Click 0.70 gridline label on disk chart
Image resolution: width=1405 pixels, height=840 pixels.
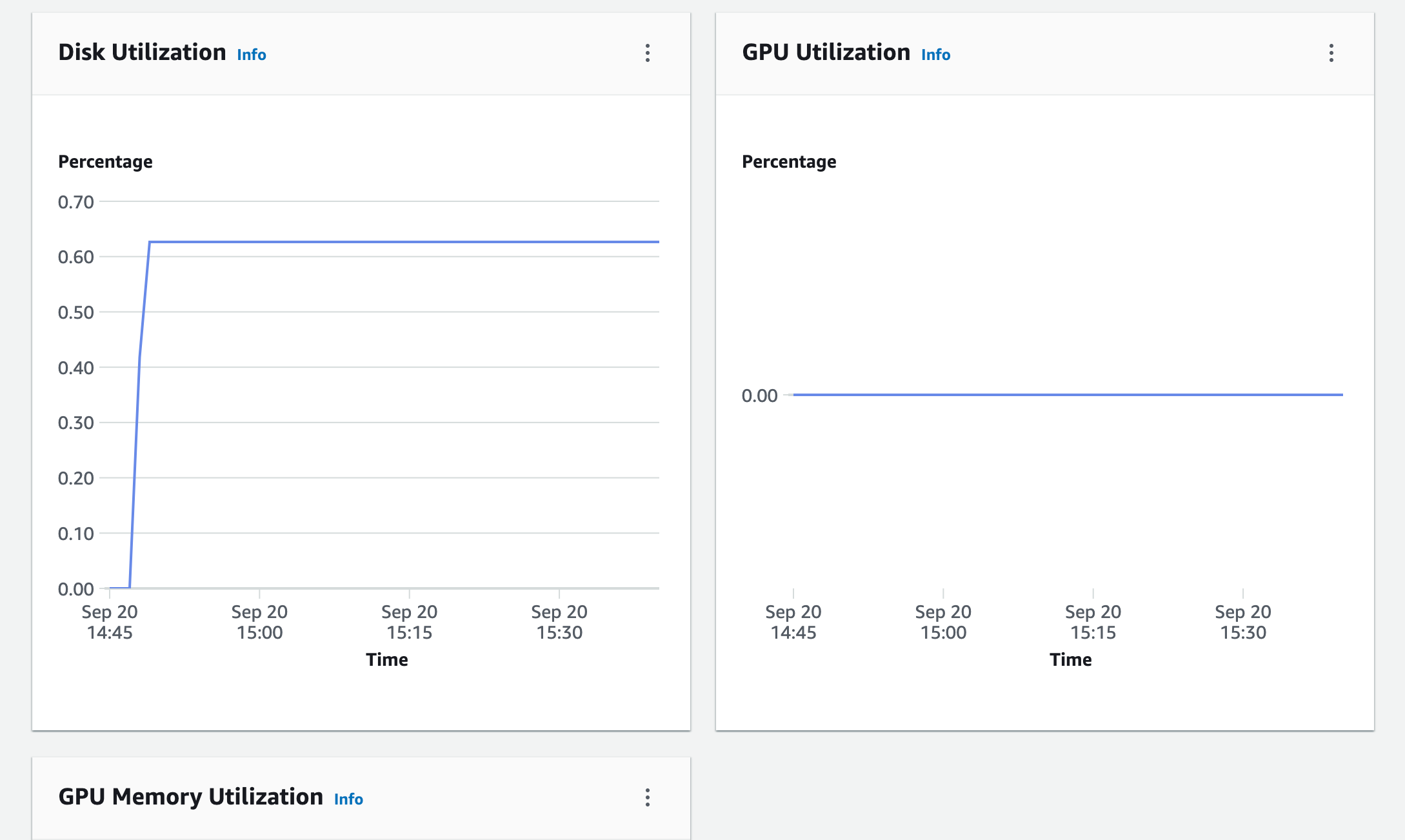click(x=76, y=202)
